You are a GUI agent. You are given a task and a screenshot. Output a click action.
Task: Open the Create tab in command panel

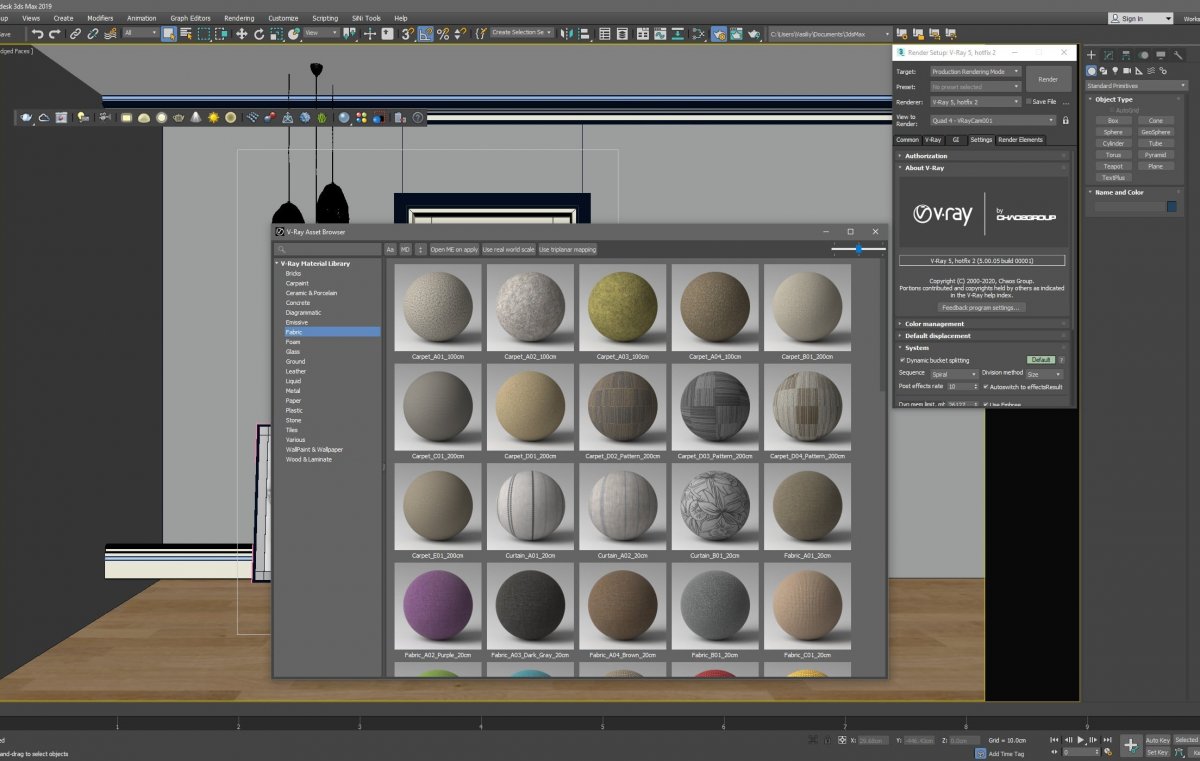click(x=1092, y=55)
